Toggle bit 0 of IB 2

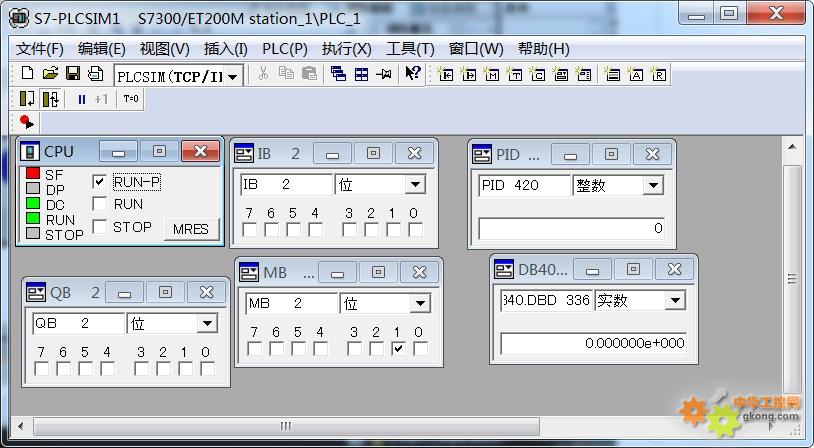point(415,229)
